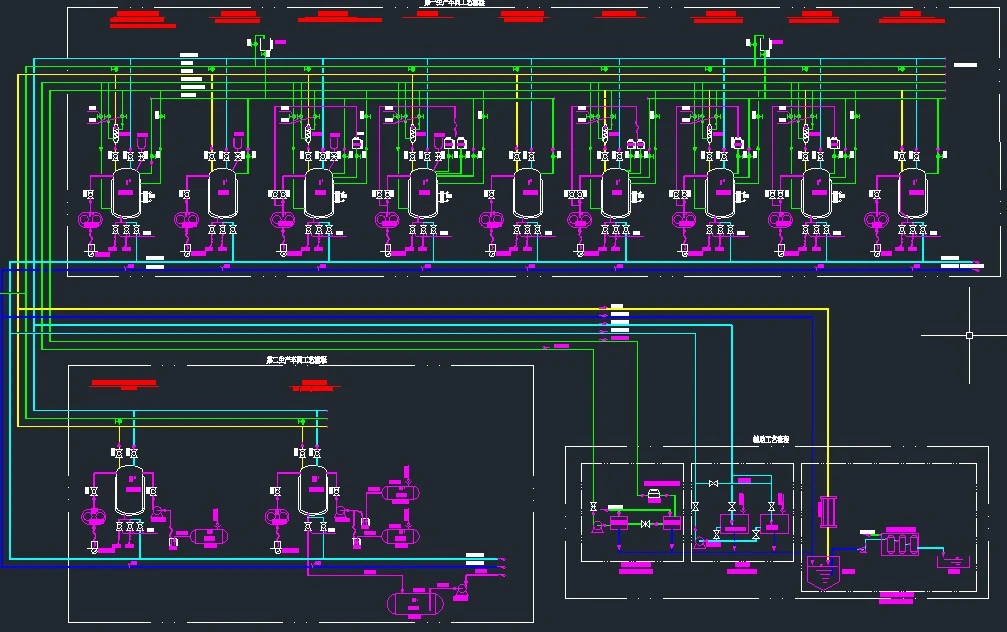Select the leftmost reactor vessel in the top row
The image size is (1007, 632).
click(126, 191)
